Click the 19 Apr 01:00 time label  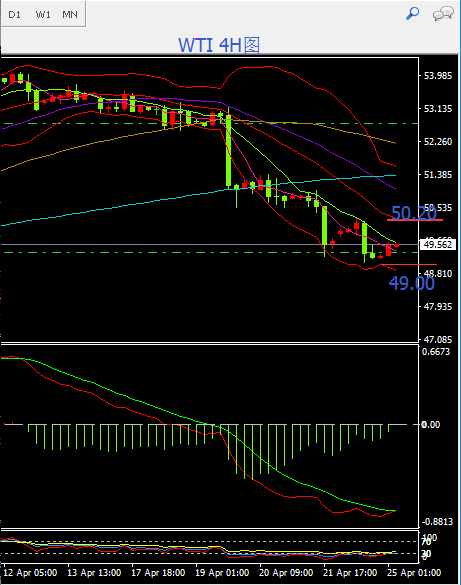222,573
